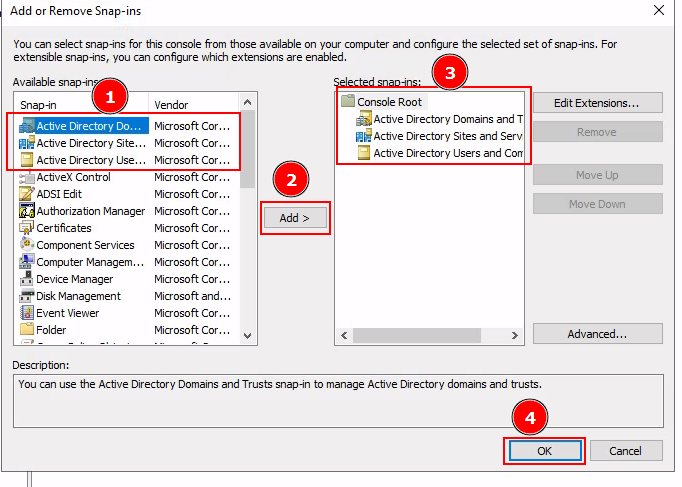
Task: Click the ActiveX Control icon
Action: [27, 177]
